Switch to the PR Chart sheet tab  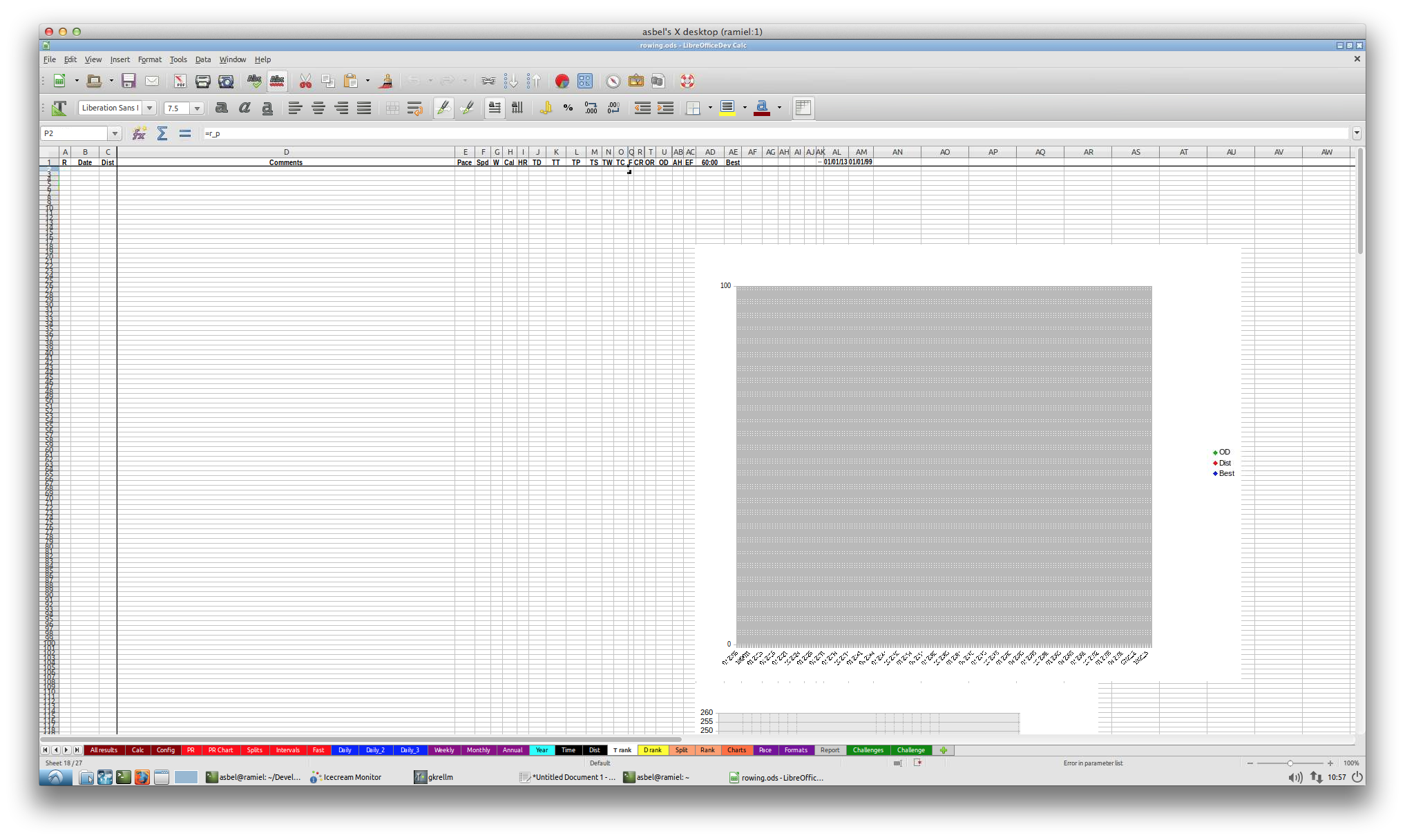pos(220,750)
